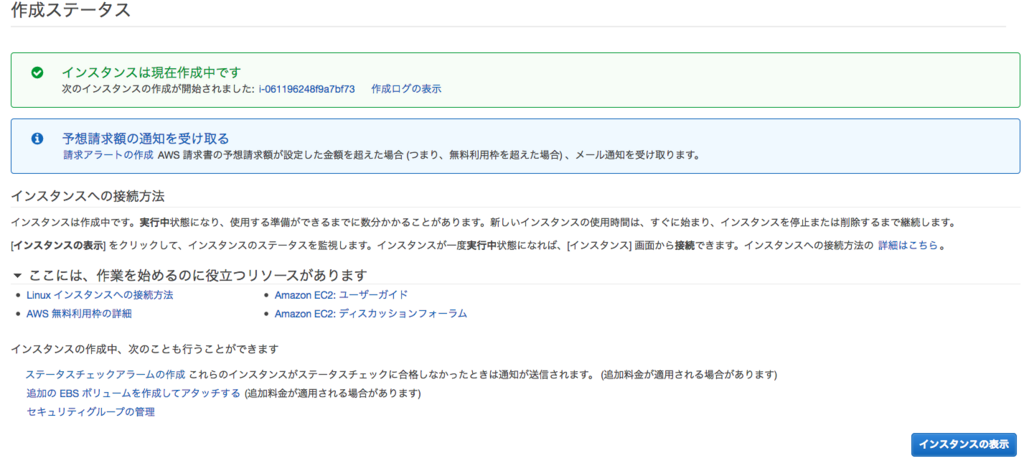Viewport: 1024px width, 461px height.
Task: Click the green success checkmark icon
Action: [x=37, y=72]
